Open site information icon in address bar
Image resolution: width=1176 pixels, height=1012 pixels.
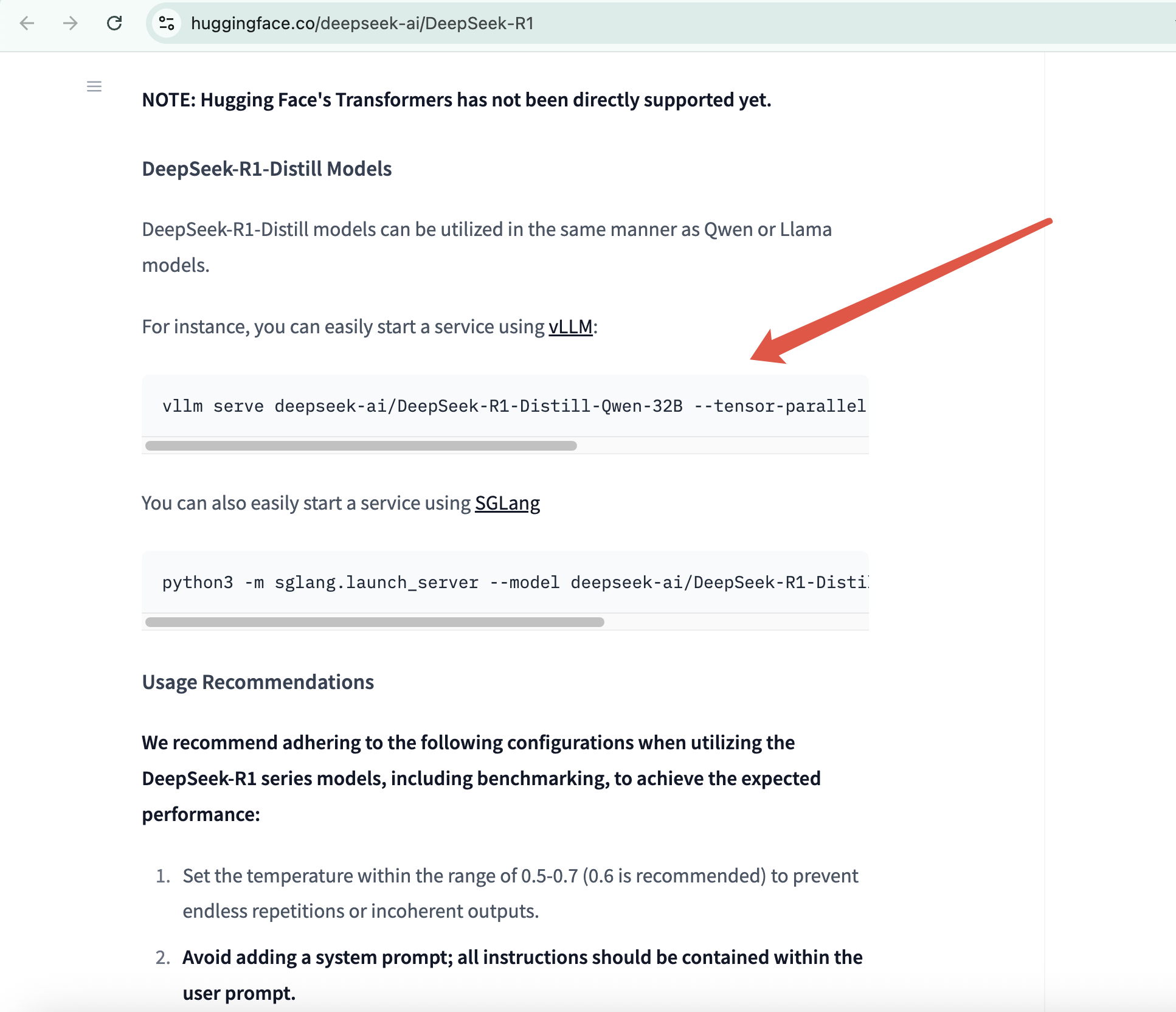[167, 23]
